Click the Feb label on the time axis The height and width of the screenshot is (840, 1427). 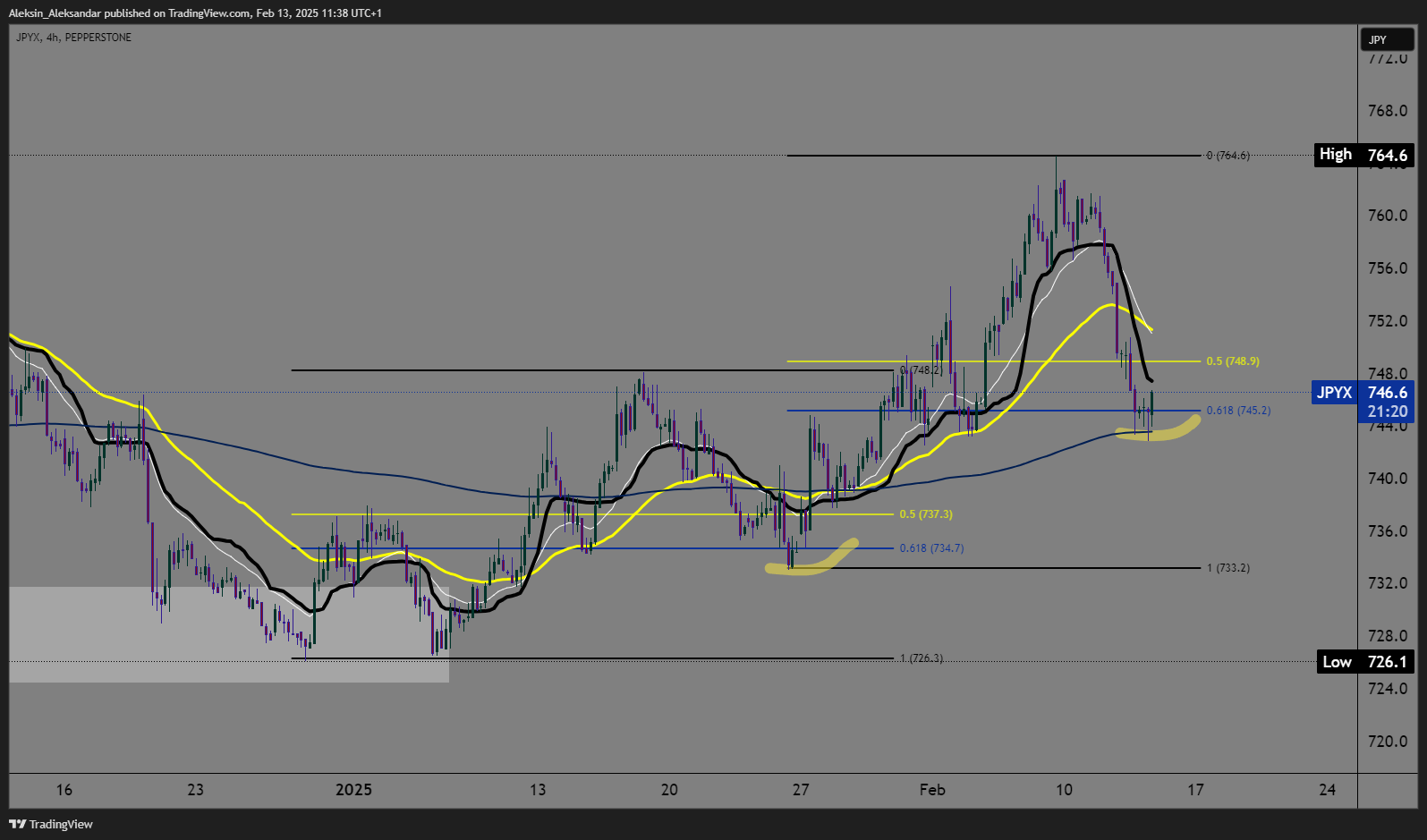click(932, 790)
